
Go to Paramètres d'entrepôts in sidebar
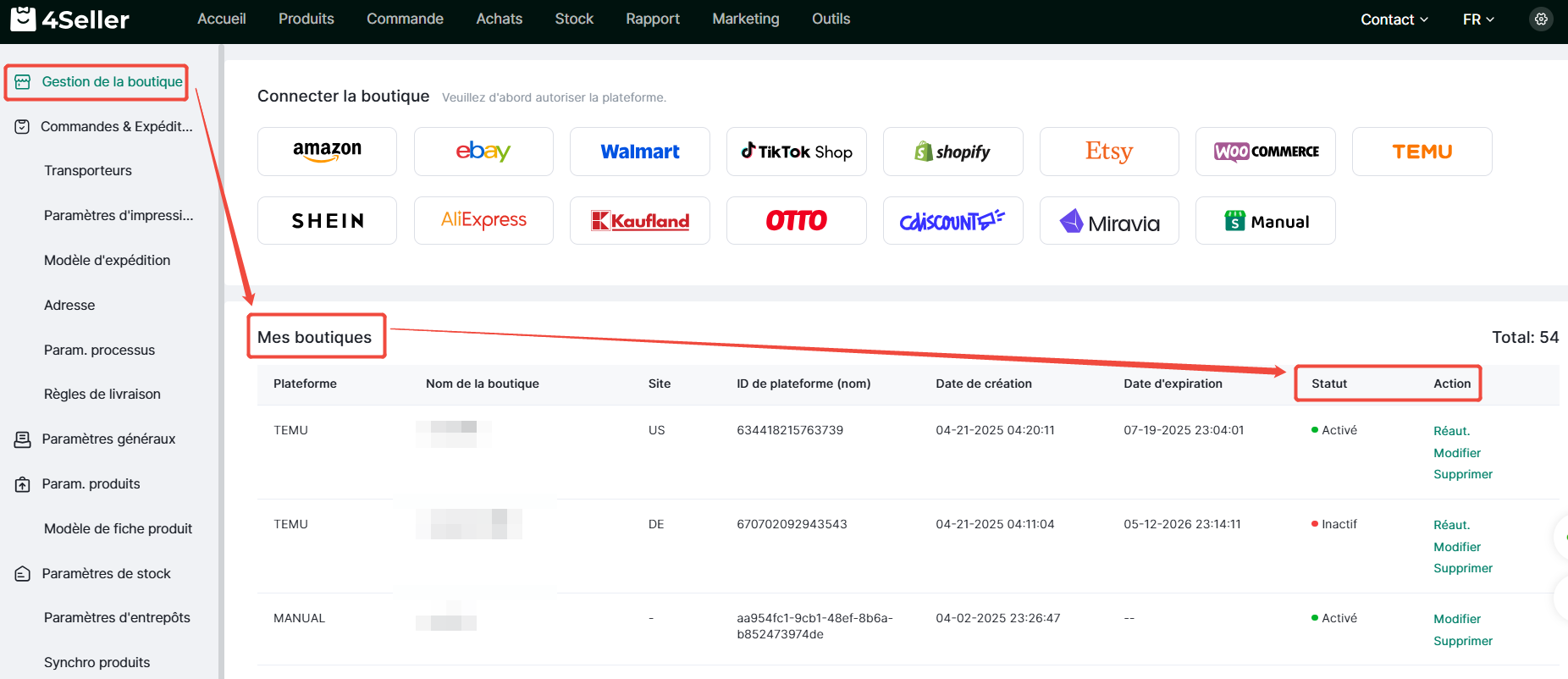117,617
